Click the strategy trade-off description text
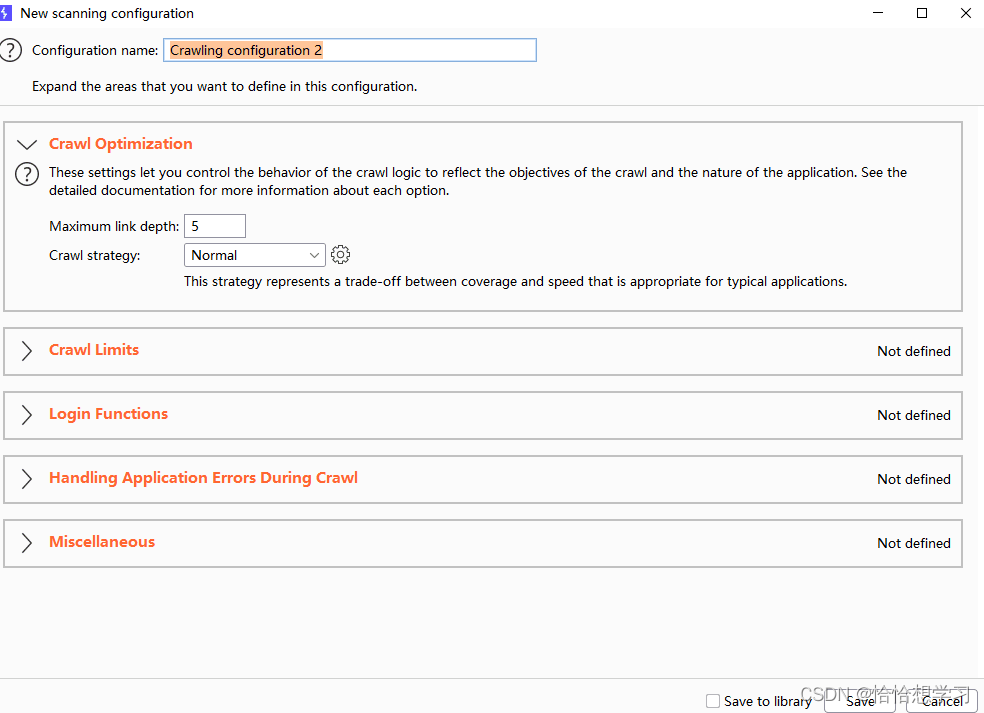The width and height of the screenshot is (984, 713). click(x=515, y=282)
